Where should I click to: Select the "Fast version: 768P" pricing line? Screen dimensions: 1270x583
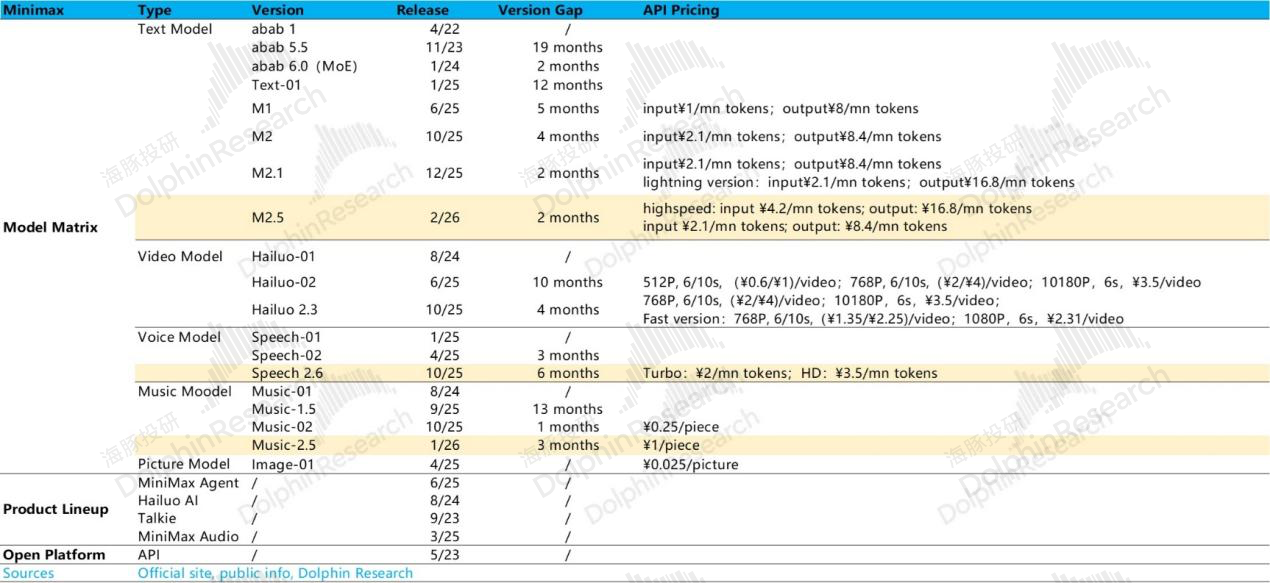click(883, 319)
